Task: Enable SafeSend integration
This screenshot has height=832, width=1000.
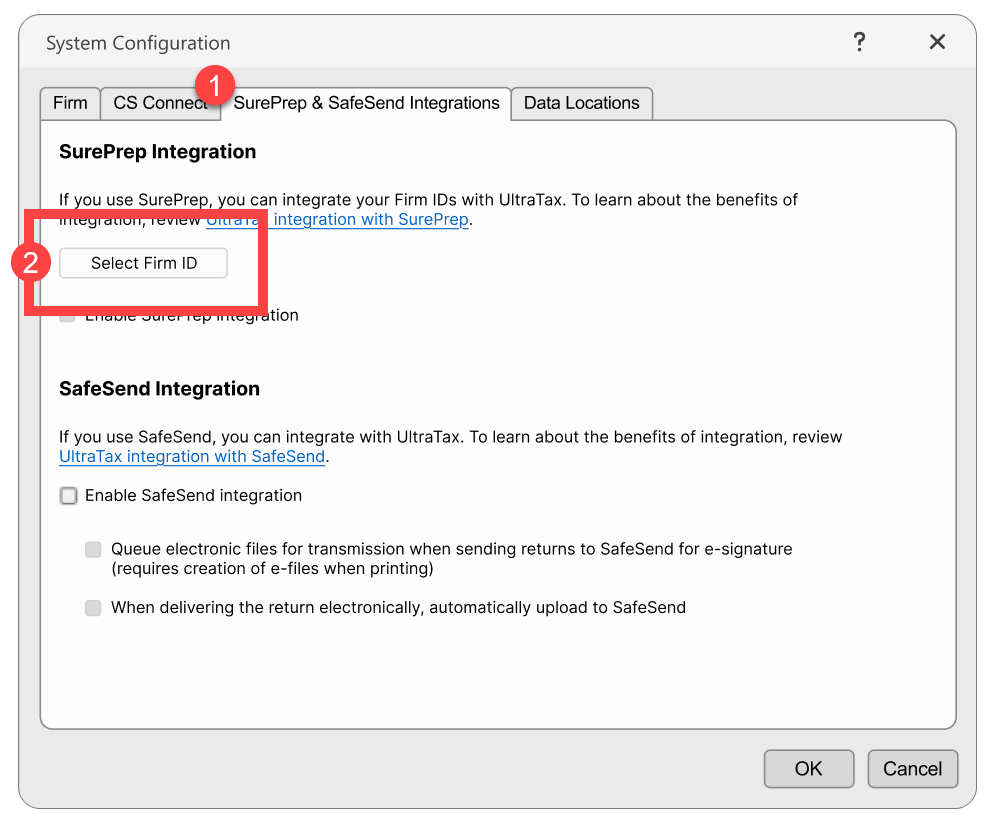Action: tap(68, 495)
